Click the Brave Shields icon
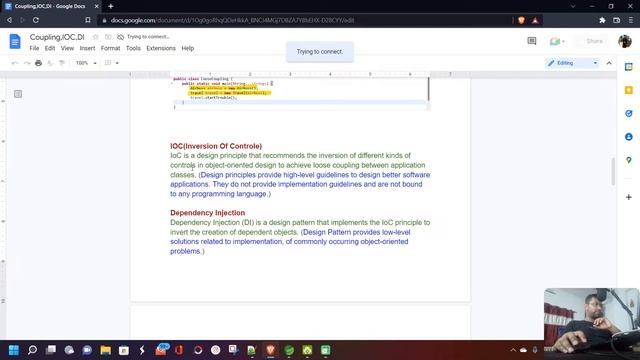Viewport: 640px width, 360px height. 521,20
